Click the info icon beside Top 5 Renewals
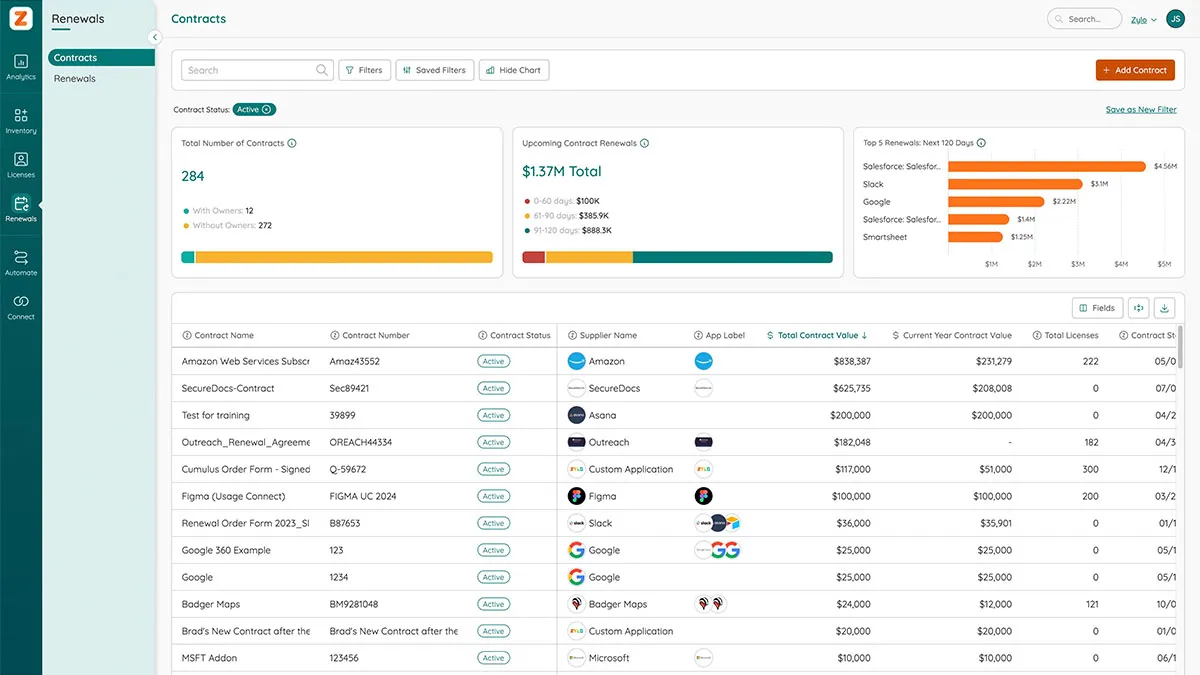This screenshot has height=675, width=1200. 982,143
